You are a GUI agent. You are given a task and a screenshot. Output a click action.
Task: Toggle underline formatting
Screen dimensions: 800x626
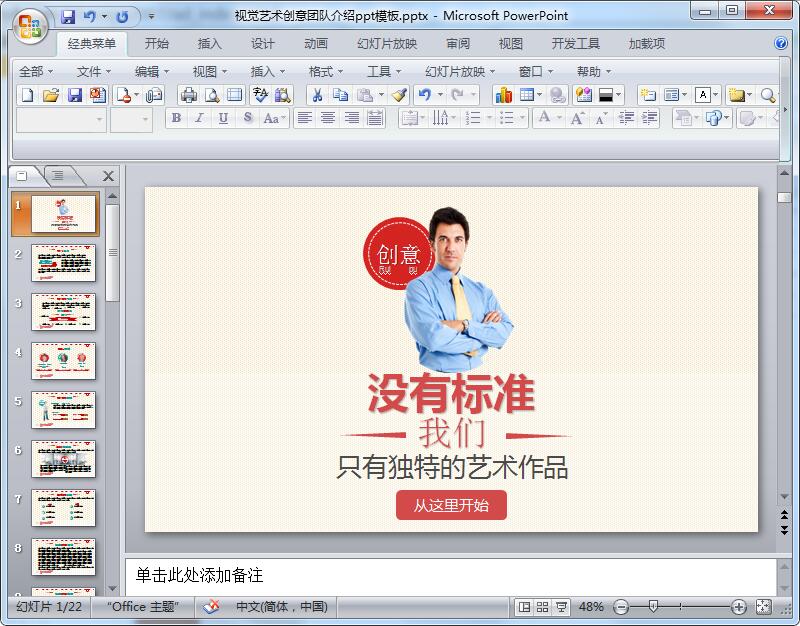coord(223,118)
